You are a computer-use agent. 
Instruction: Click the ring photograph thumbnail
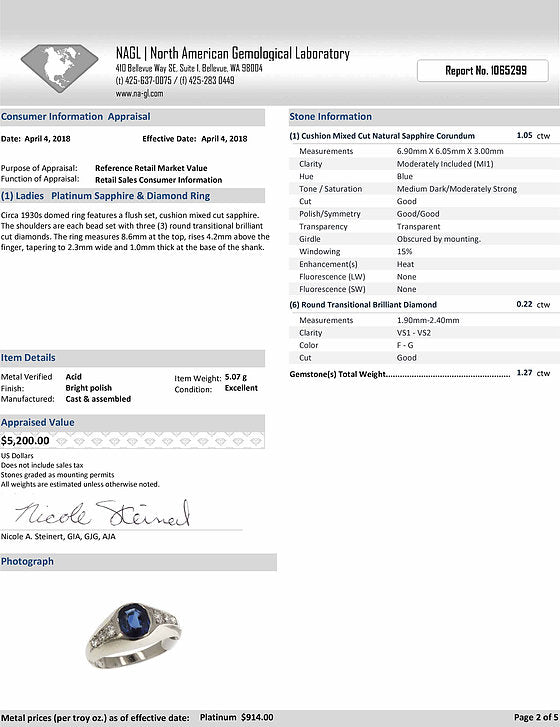tap(134, 635)
